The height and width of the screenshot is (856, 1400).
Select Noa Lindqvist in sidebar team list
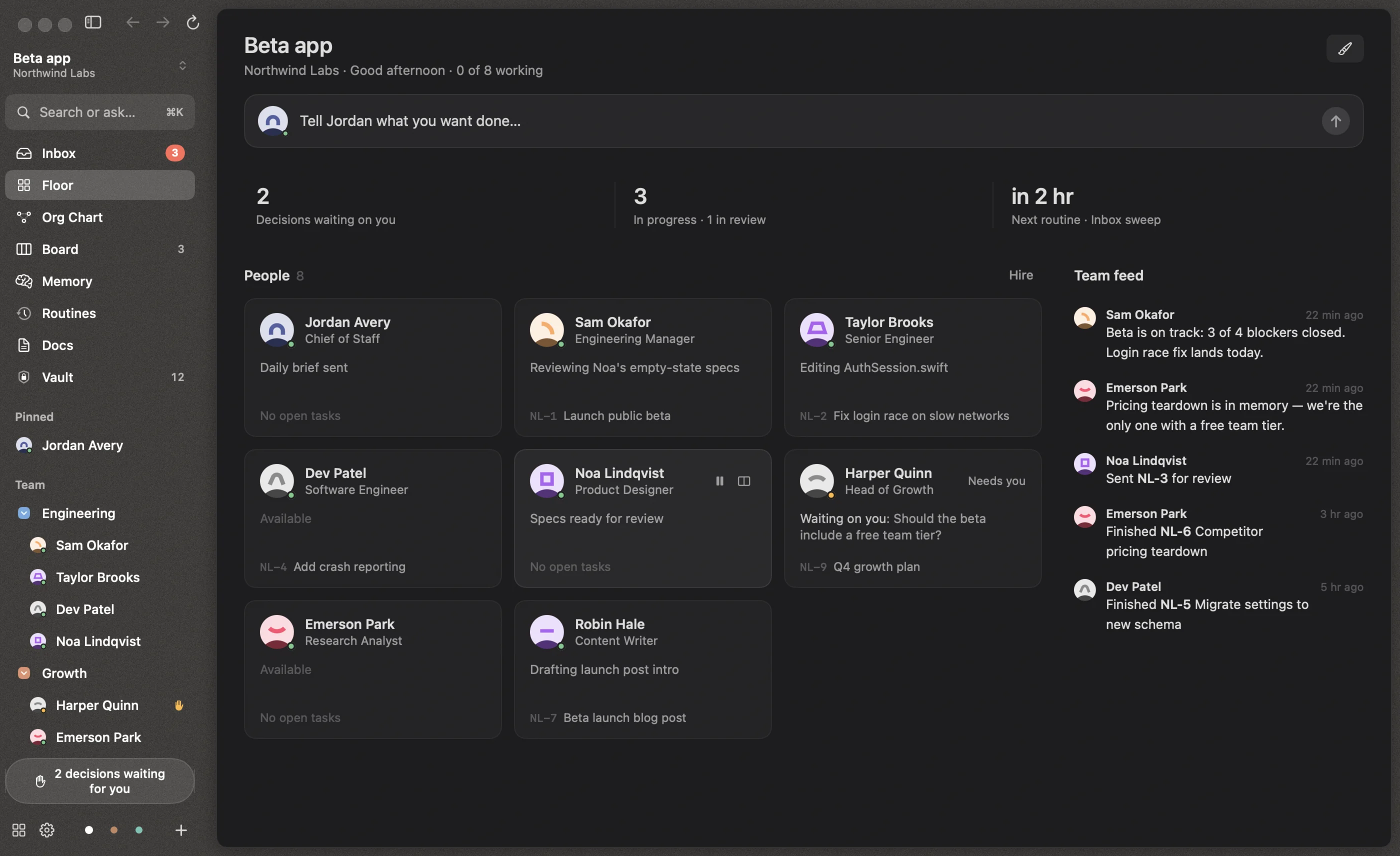(x=100, y=641)
